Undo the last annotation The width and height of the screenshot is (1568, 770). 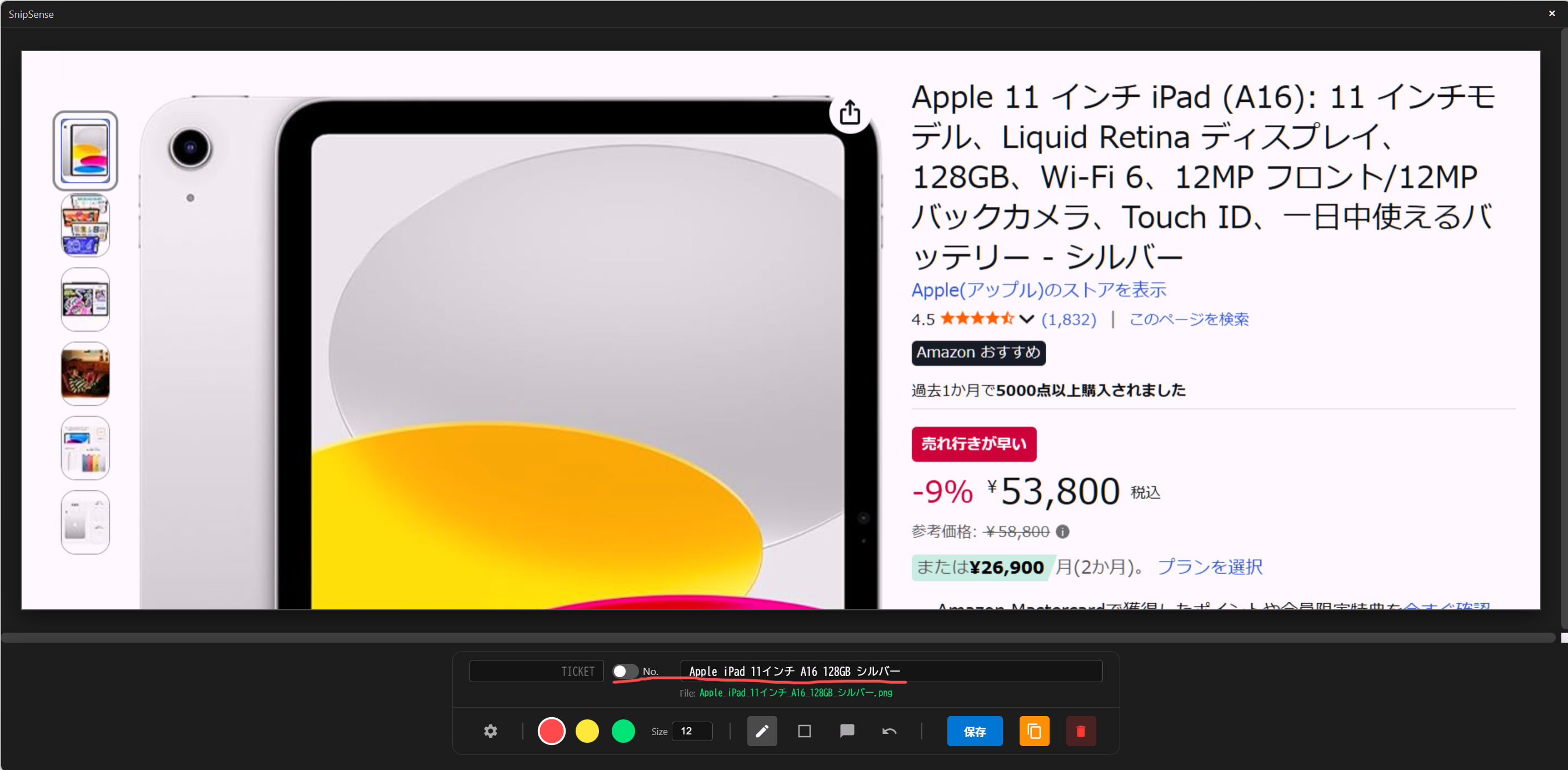[x=890, y=731]
